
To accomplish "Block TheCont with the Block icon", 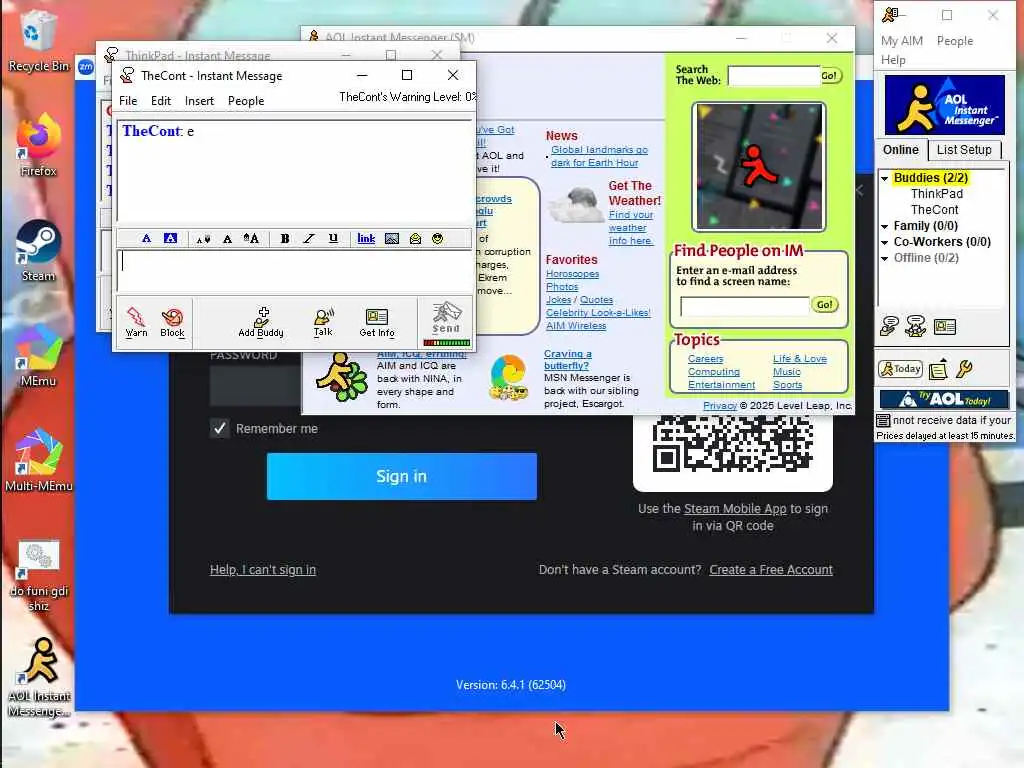I will tap(172, 322).
